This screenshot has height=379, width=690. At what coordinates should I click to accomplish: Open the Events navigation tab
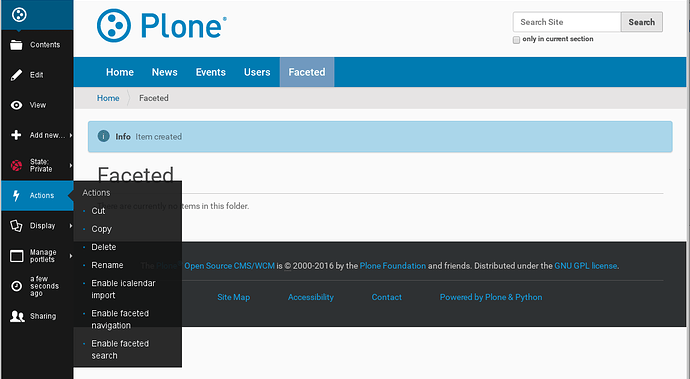click(211, 72)
